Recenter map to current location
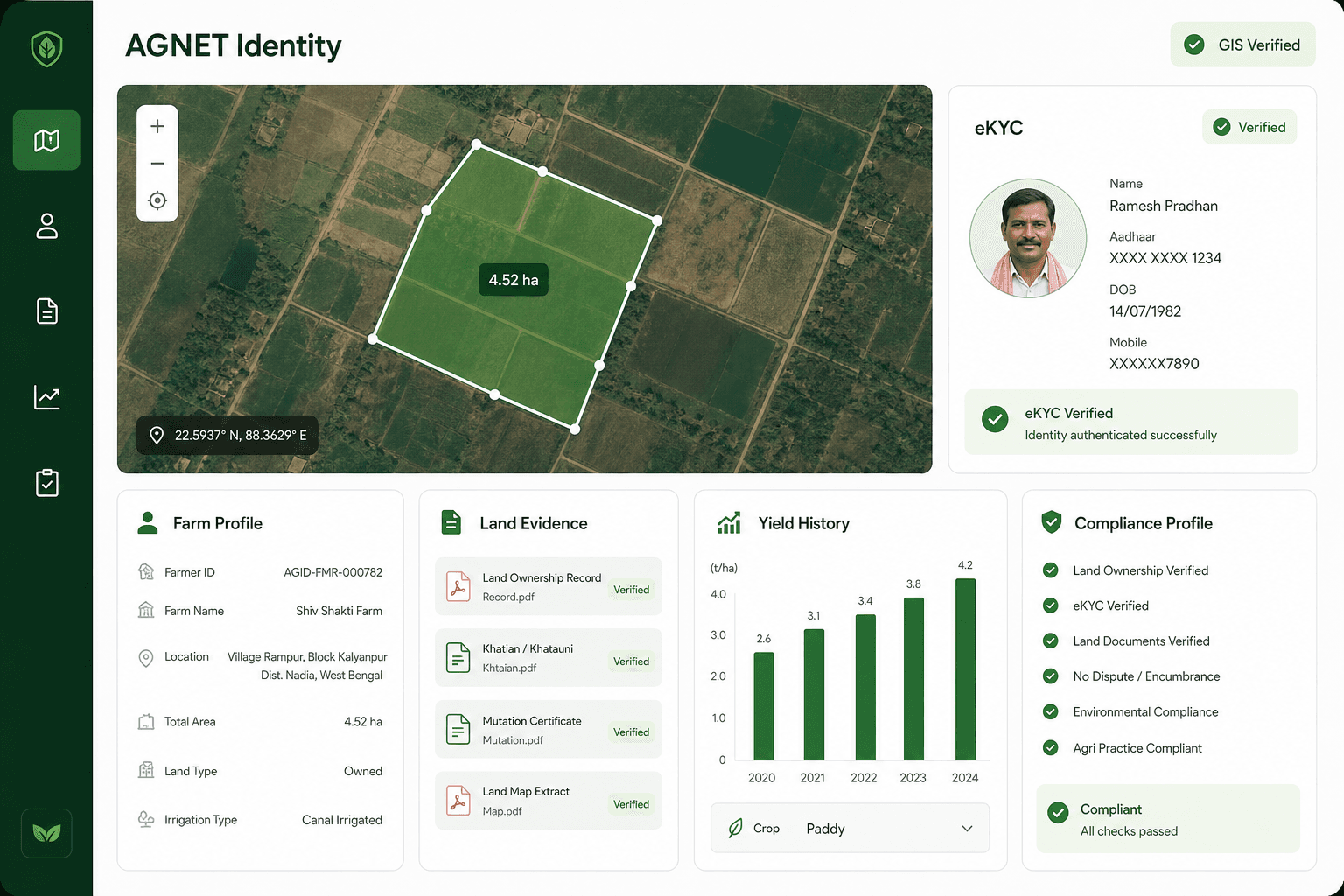Image resolution: width=1344 pixels, height=896 pixels. [x=157, y=200]
